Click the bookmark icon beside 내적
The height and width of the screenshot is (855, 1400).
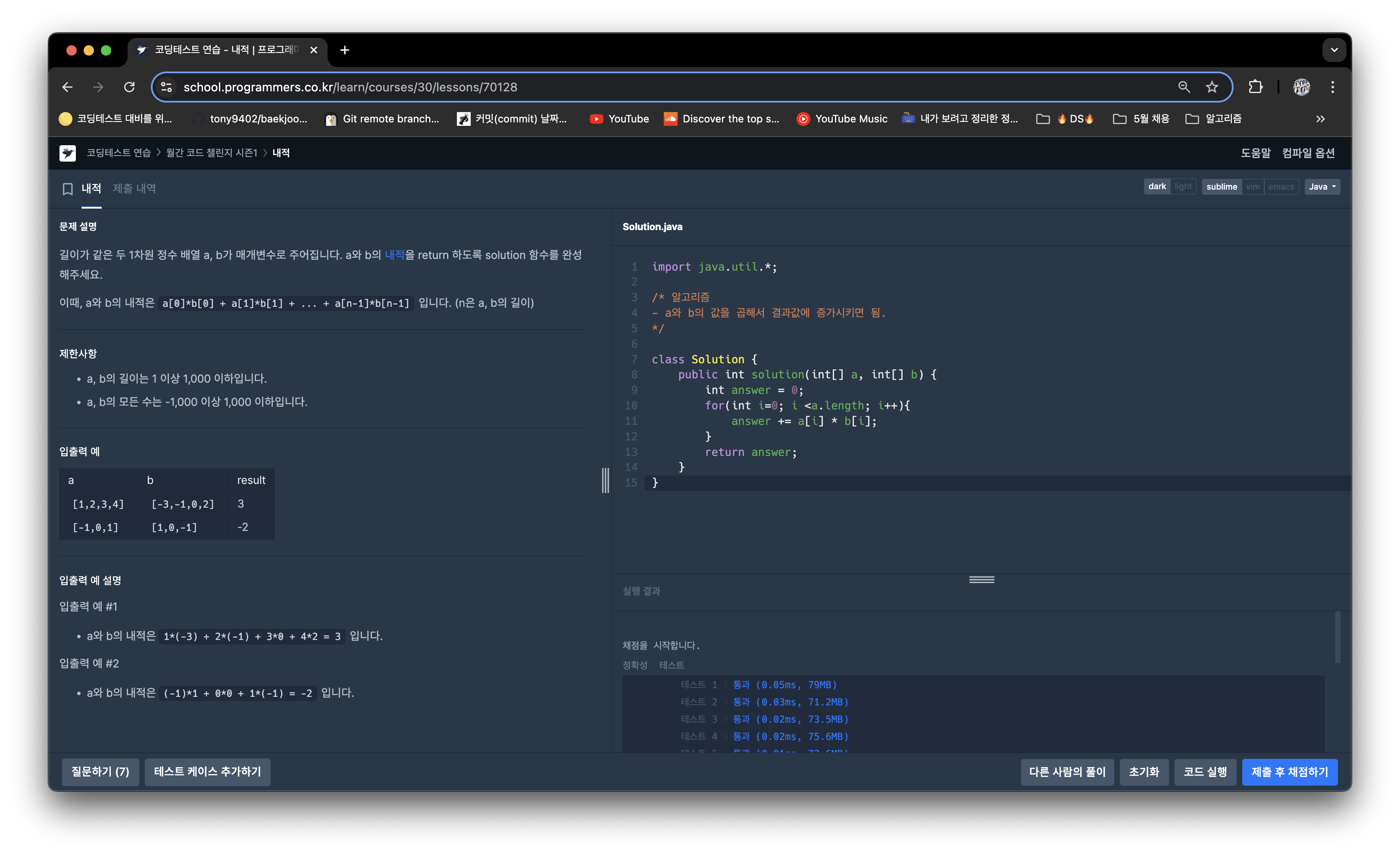tap(68, 189)
